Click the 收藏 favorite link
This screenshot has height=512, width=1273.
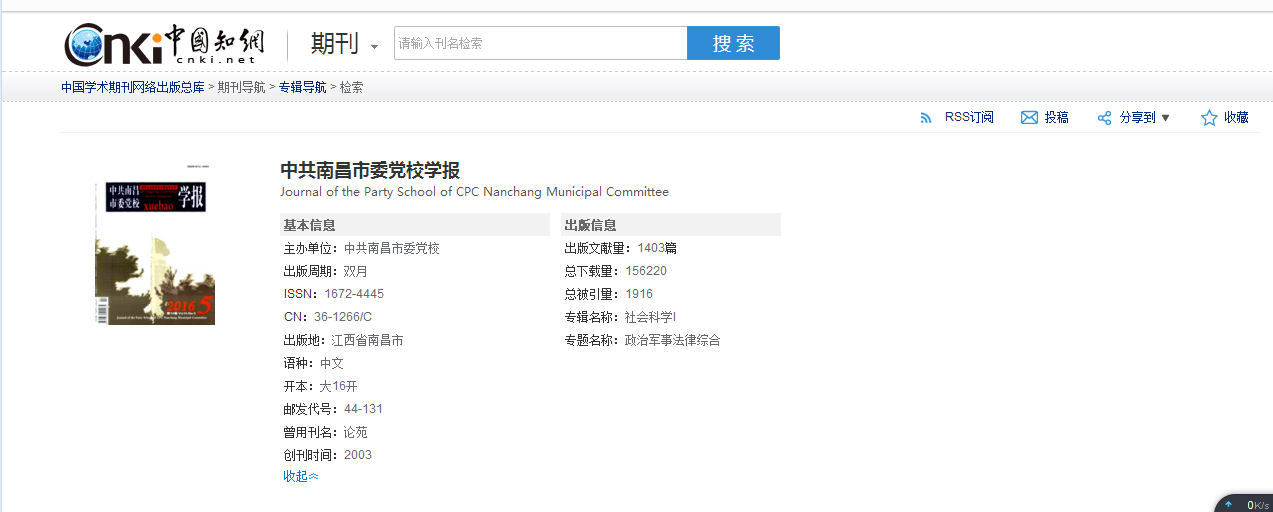coord(1236,117)
